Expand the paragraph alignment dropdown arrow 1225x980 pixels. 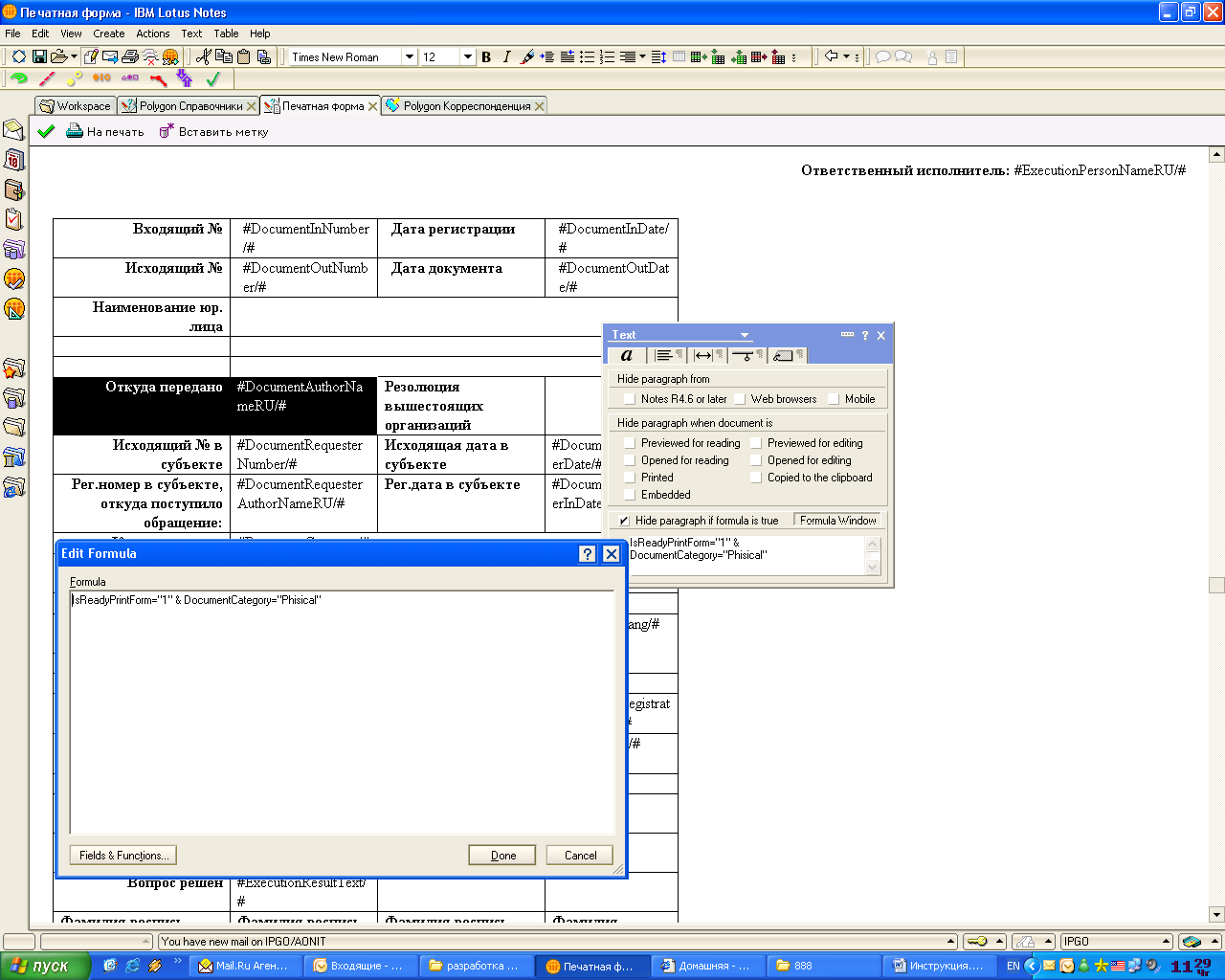(642, 57)
